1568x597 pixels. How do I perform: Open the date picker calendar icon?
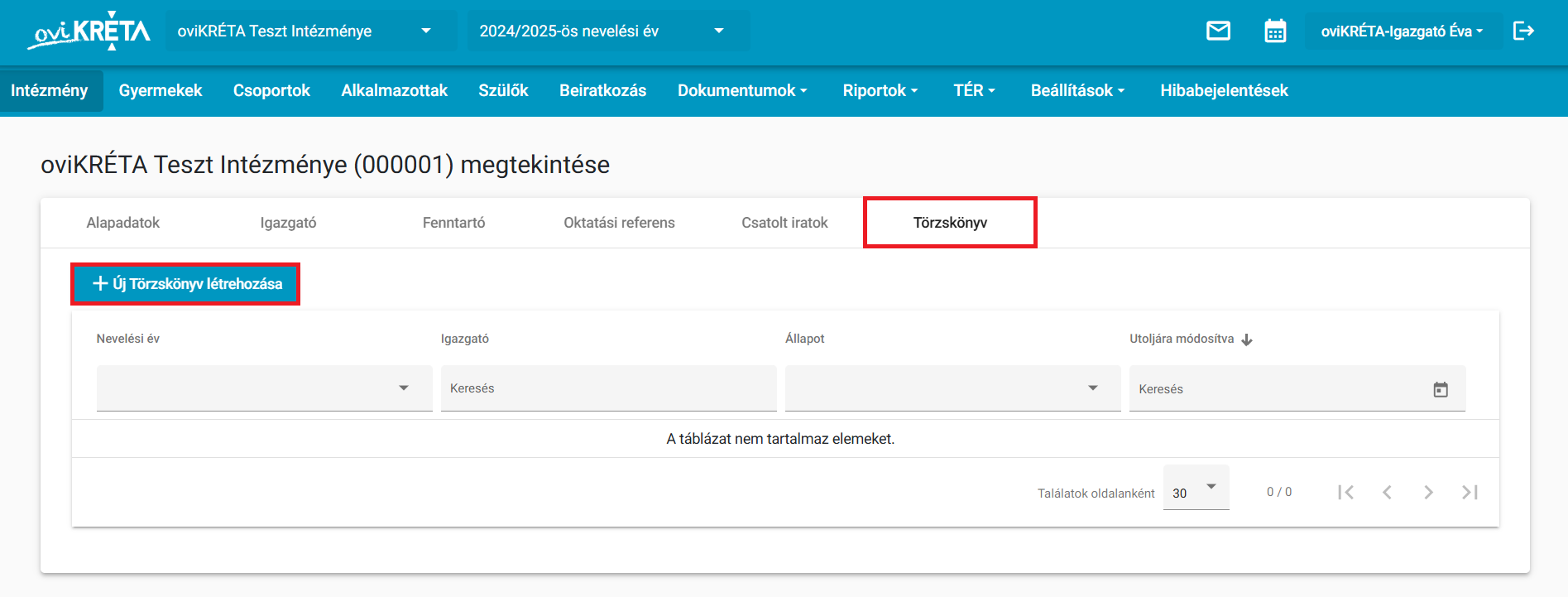1441,389
